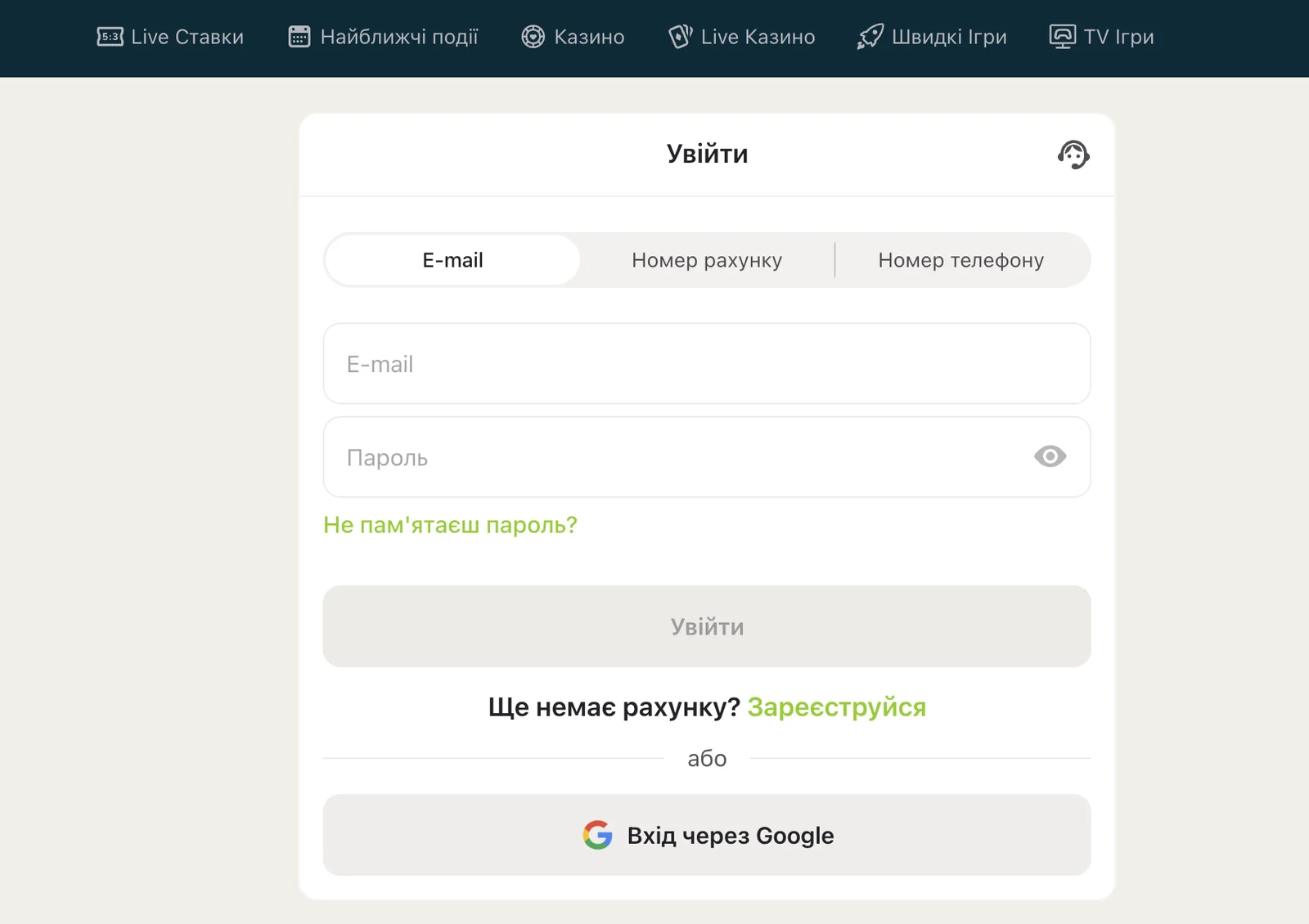This screenshot has width=1309, height=924.
Task: Switch to the Номер рахунку tab
Action: [707, 260]
